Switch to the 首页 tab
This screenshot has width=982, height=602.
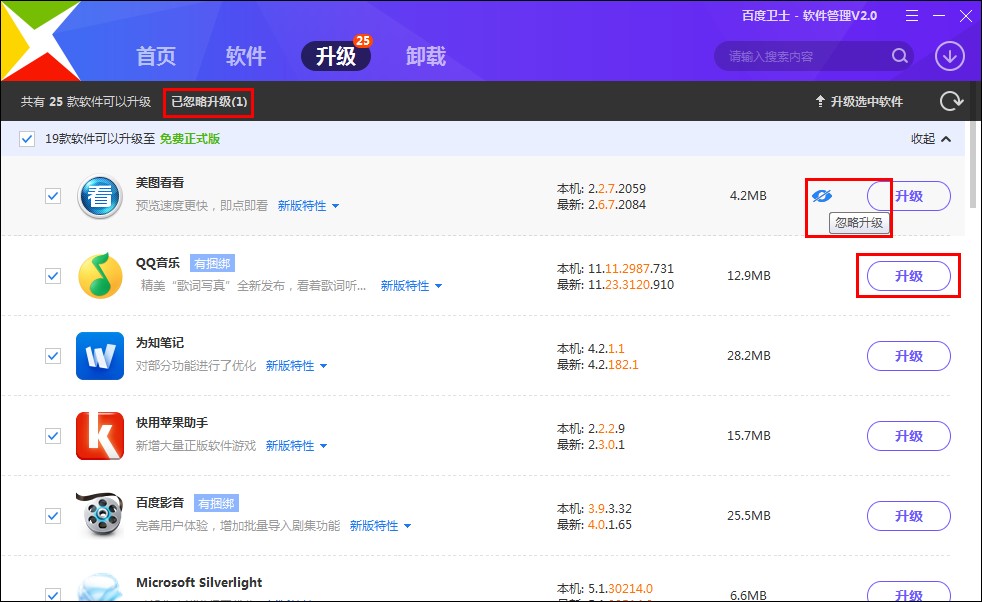tap(156, 56)
